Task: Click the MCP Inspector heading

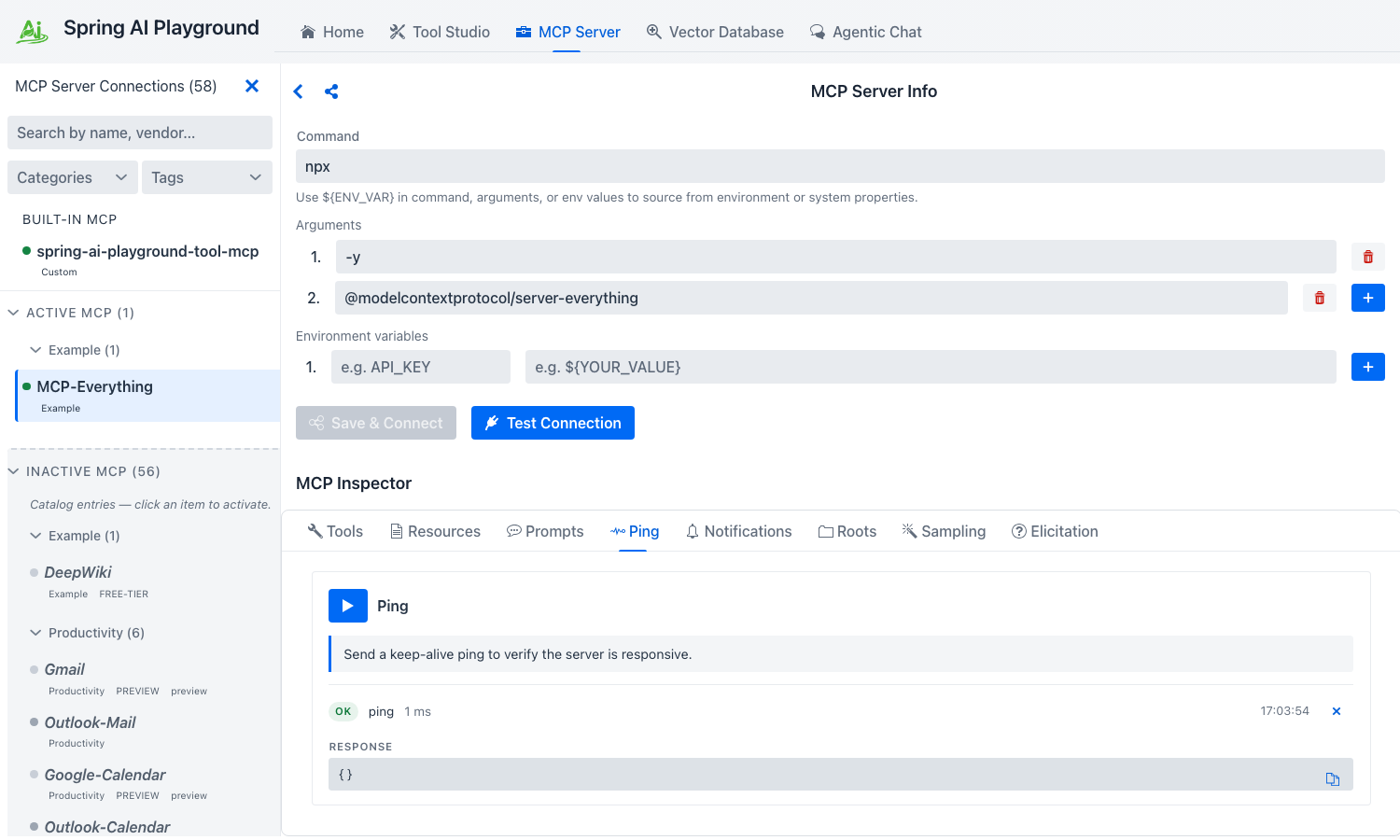Action: click(354, 483)
